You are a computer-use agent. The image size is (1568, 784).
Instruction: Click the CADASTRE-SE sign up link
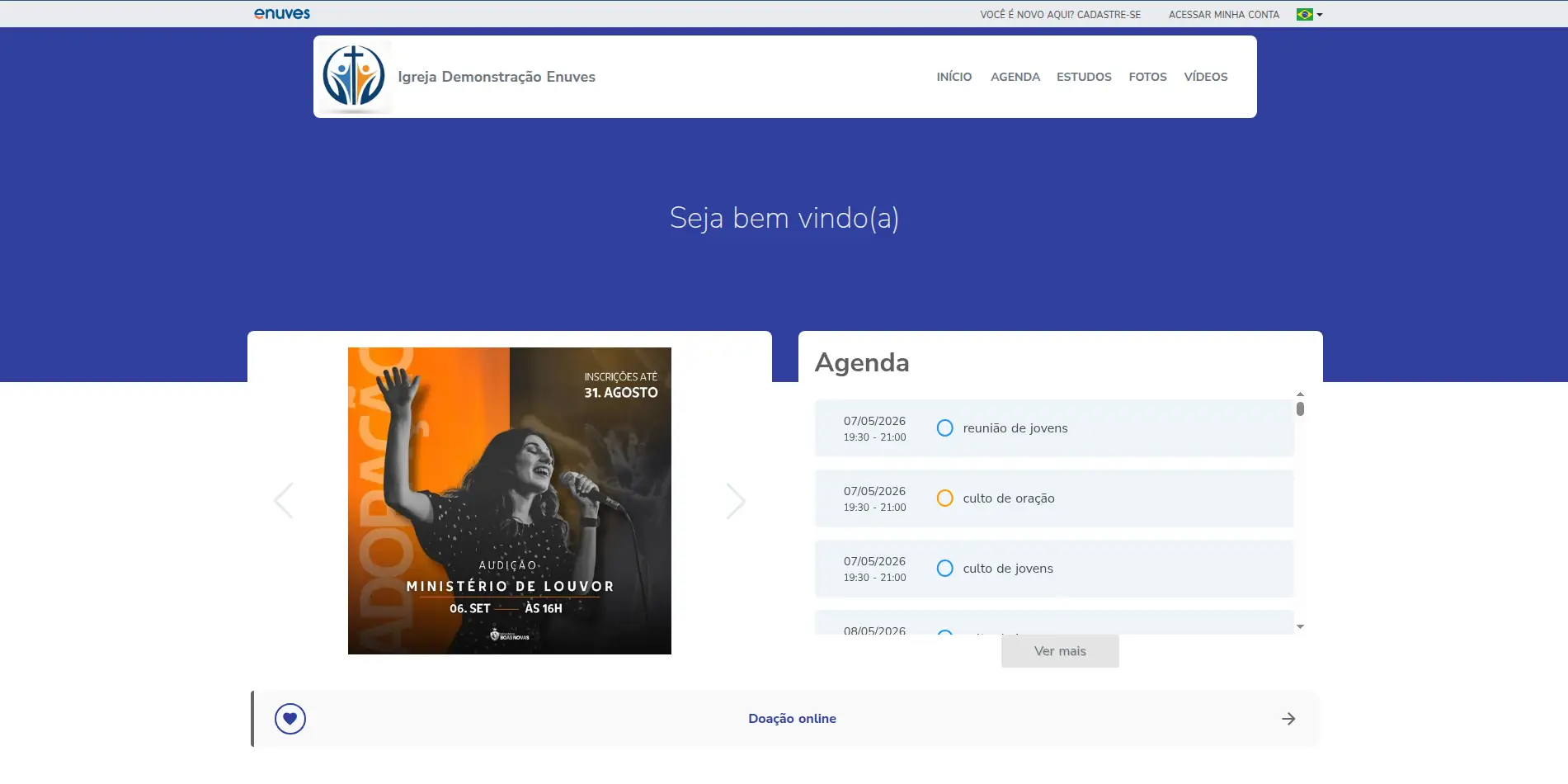pos(1061,15)
